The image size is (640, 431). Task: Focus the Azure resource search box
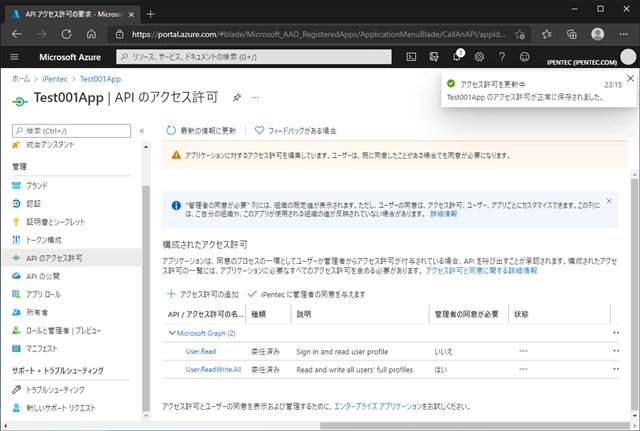coord(254,57)
